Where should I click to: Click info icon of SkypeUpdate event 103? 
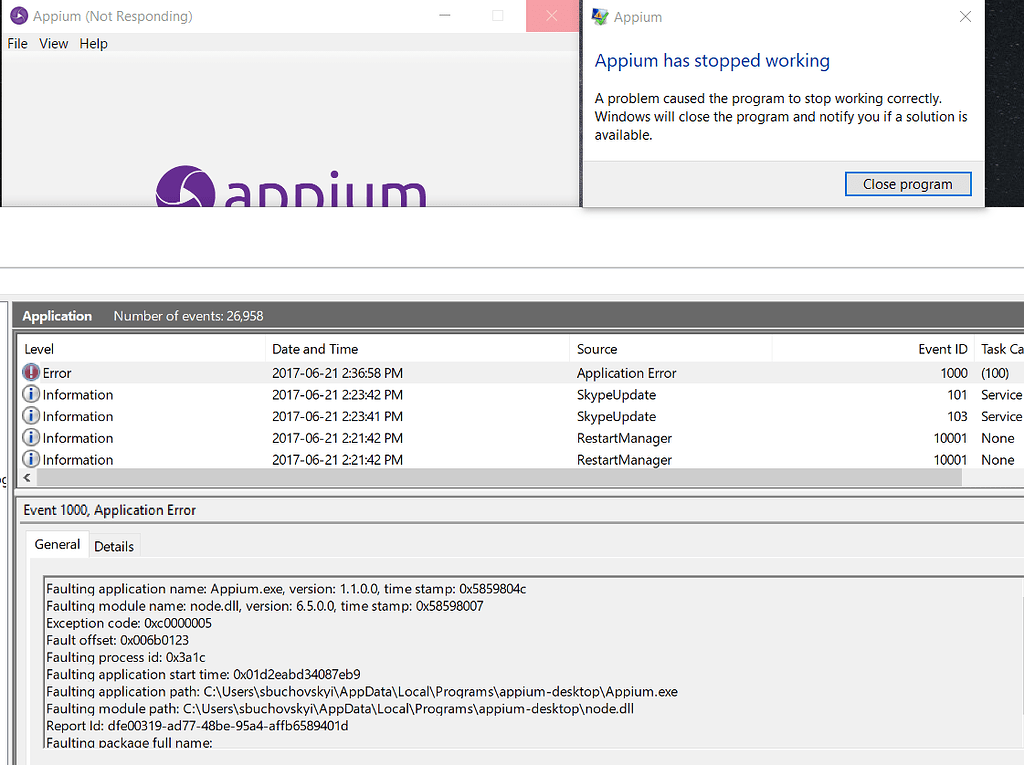31,415
